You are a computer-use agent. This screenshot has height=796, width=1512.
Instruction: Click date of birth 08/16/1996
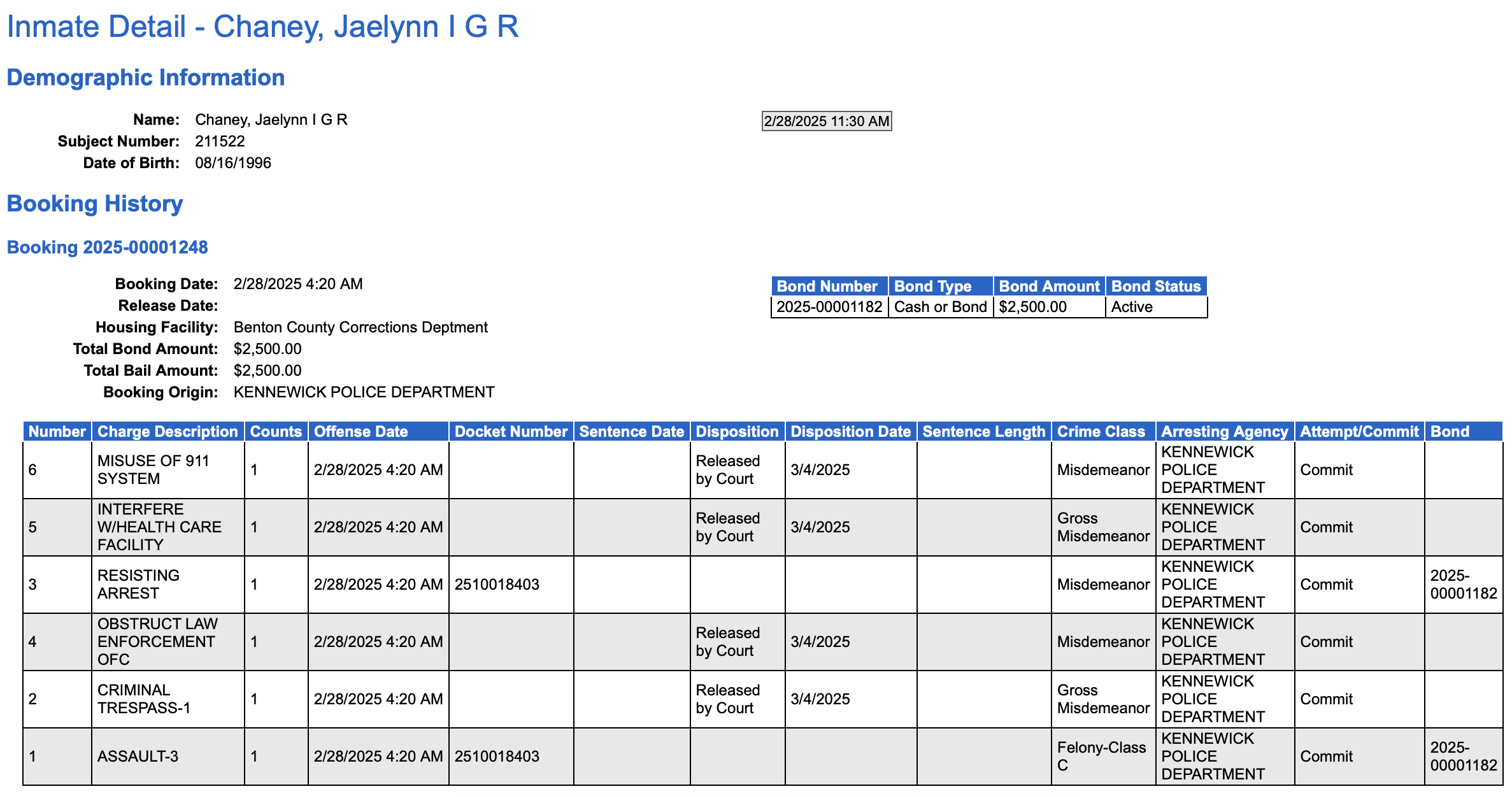point(233,163)
